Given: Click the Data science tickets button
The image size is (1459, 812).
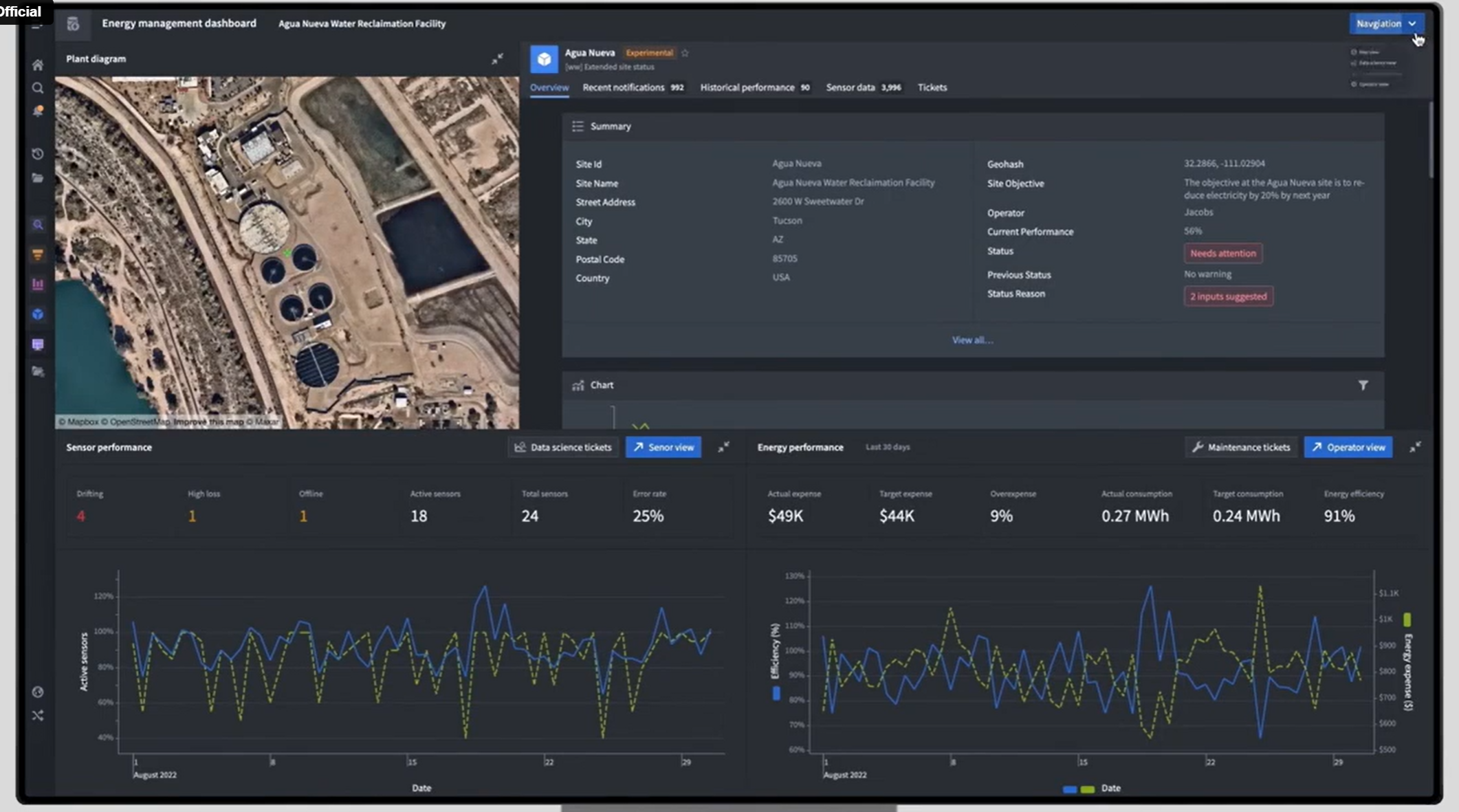Looking at the screenshot, I should [563, 448].
